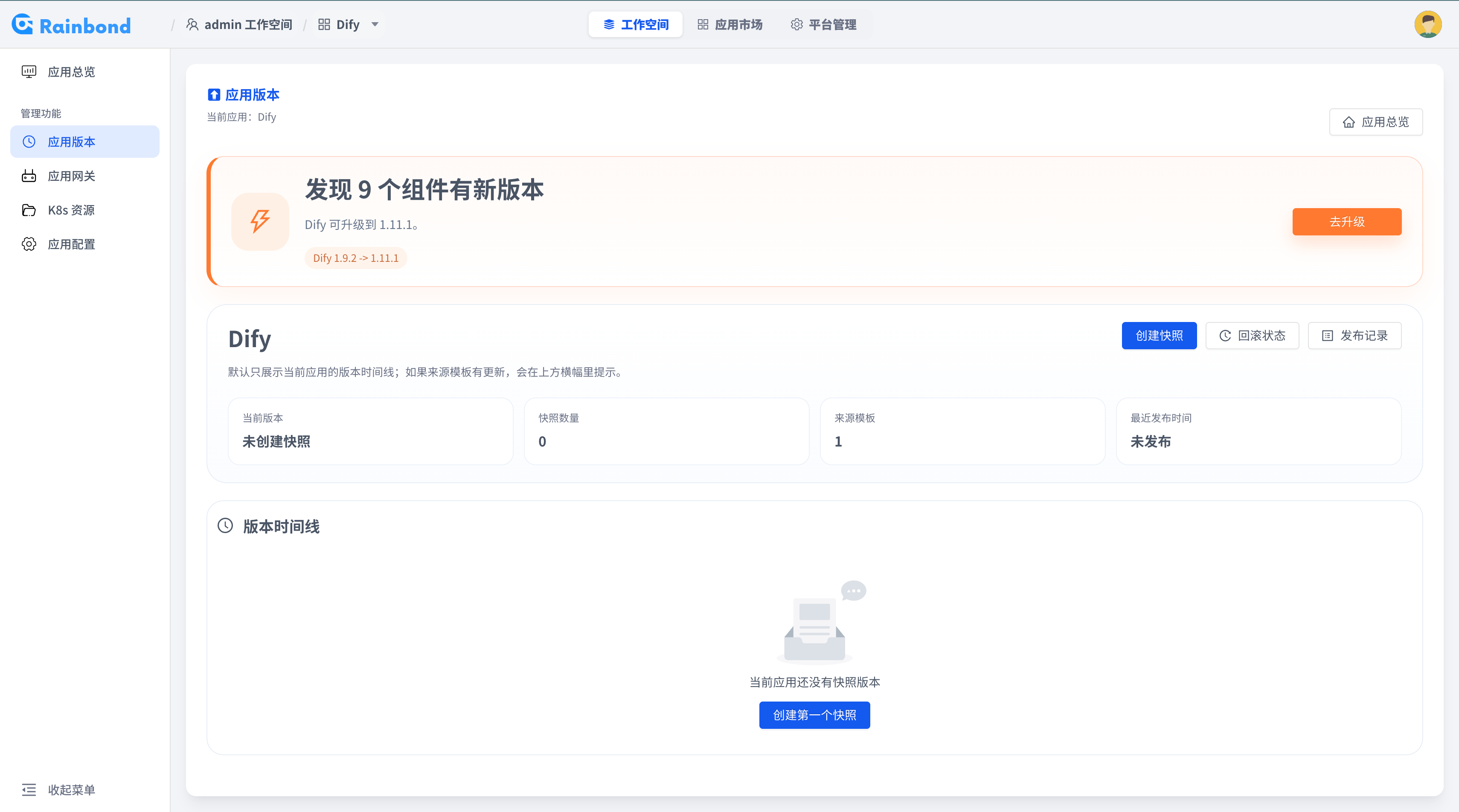
Task: Click the clock icon beside 版本时间线
Action: [x=225, y=525]
